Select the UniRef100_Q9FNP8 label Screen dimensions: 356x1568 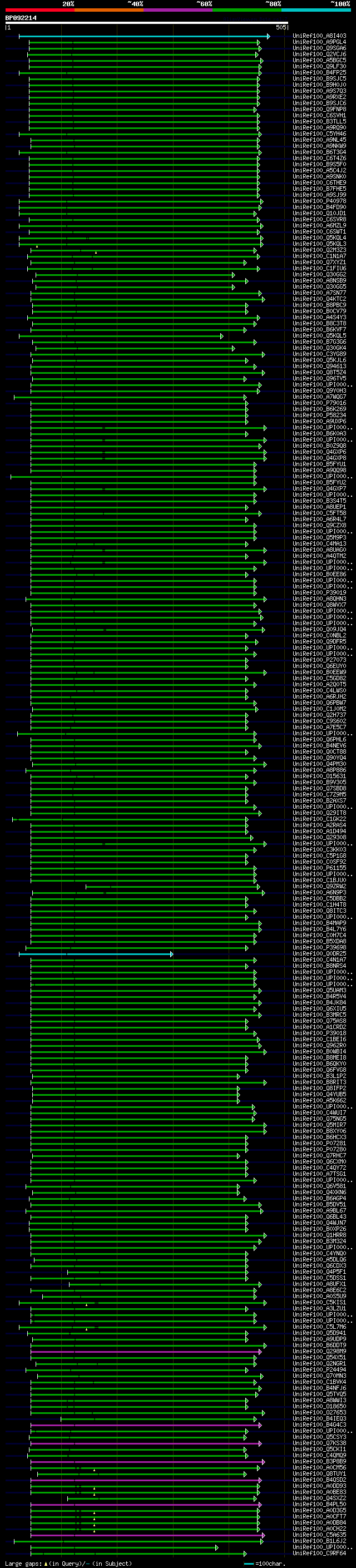319,110
